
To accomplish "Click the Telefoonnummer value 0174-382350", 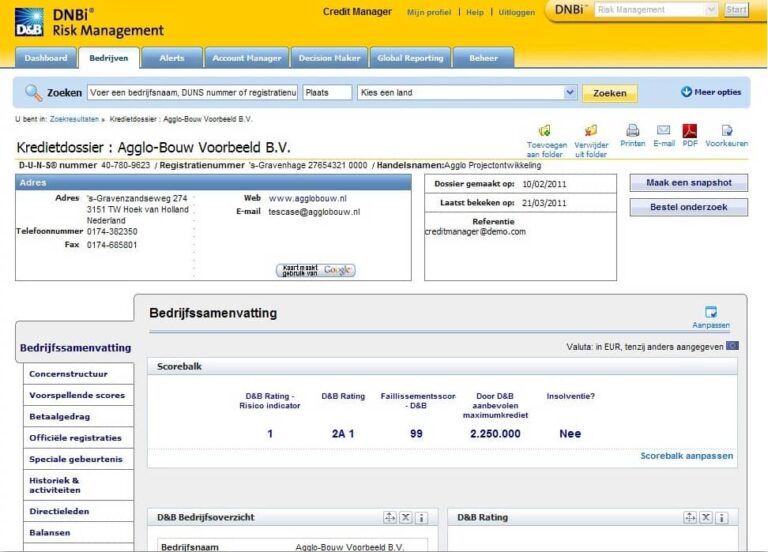I will 112,232.
